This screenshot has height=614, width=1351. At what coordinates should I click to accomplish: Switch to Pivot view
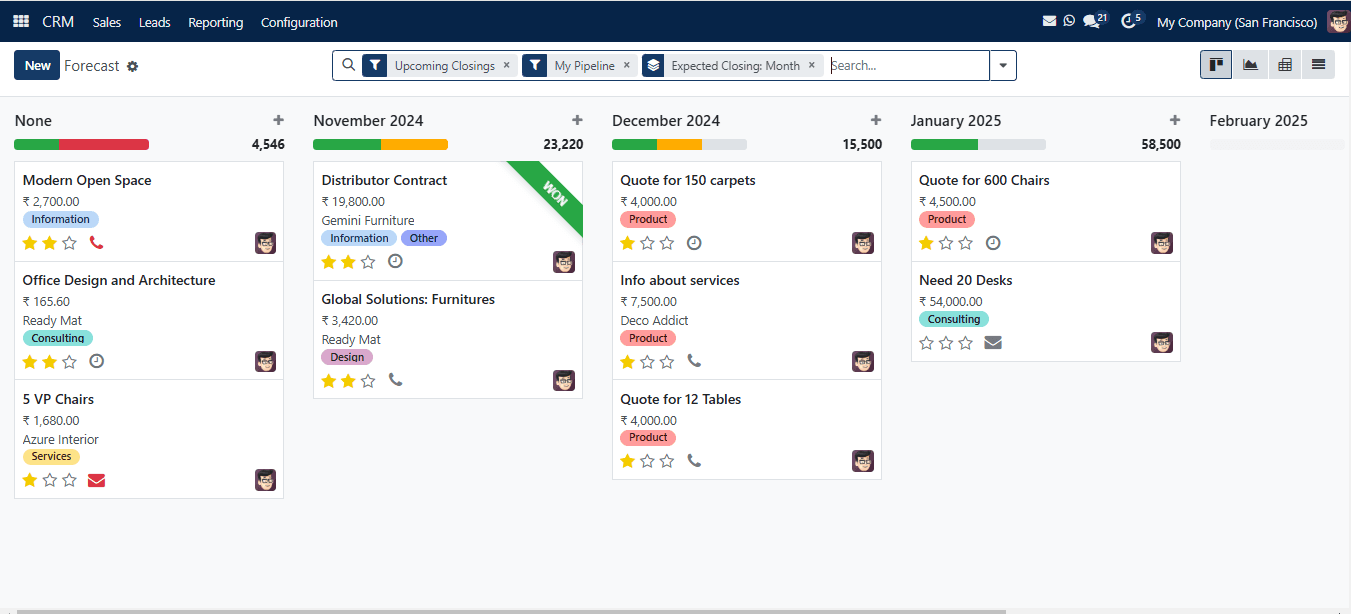pos(1285,65)
